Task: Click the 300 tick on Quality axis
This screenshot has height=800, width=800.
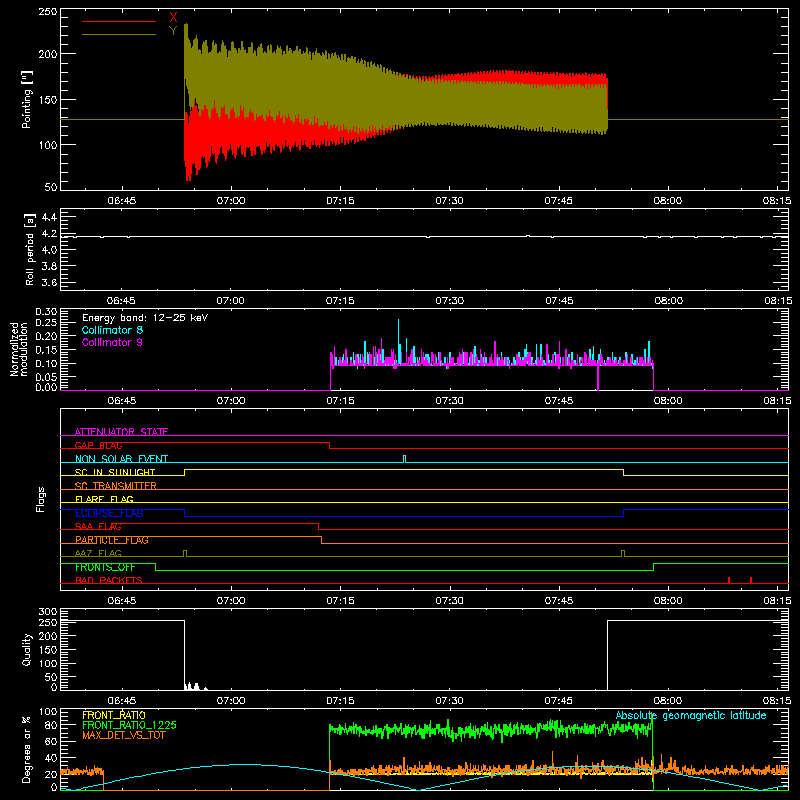Action: [48, 612]
